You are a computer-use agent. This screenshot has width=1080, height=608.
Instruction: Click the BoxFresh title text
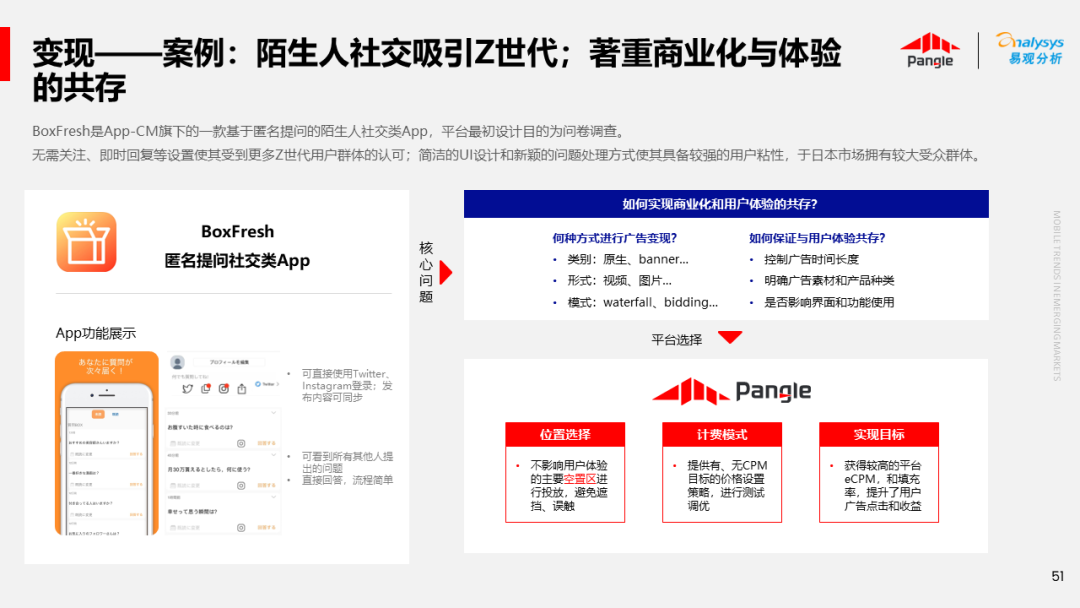pos(238,231)
